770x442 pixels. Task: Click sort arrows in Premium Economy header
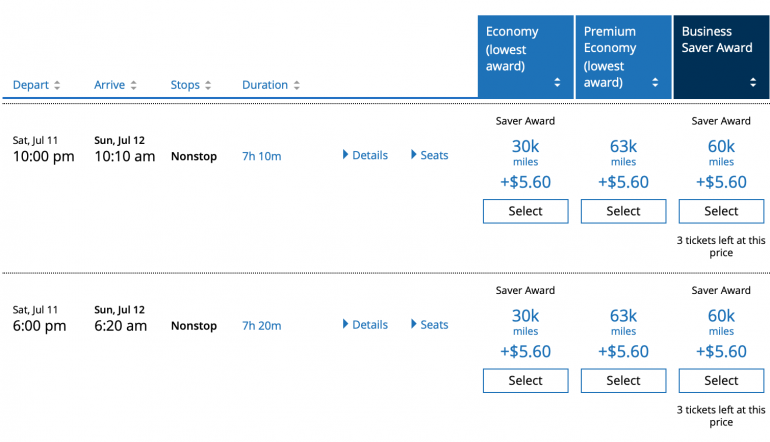[x=655, y=83]
